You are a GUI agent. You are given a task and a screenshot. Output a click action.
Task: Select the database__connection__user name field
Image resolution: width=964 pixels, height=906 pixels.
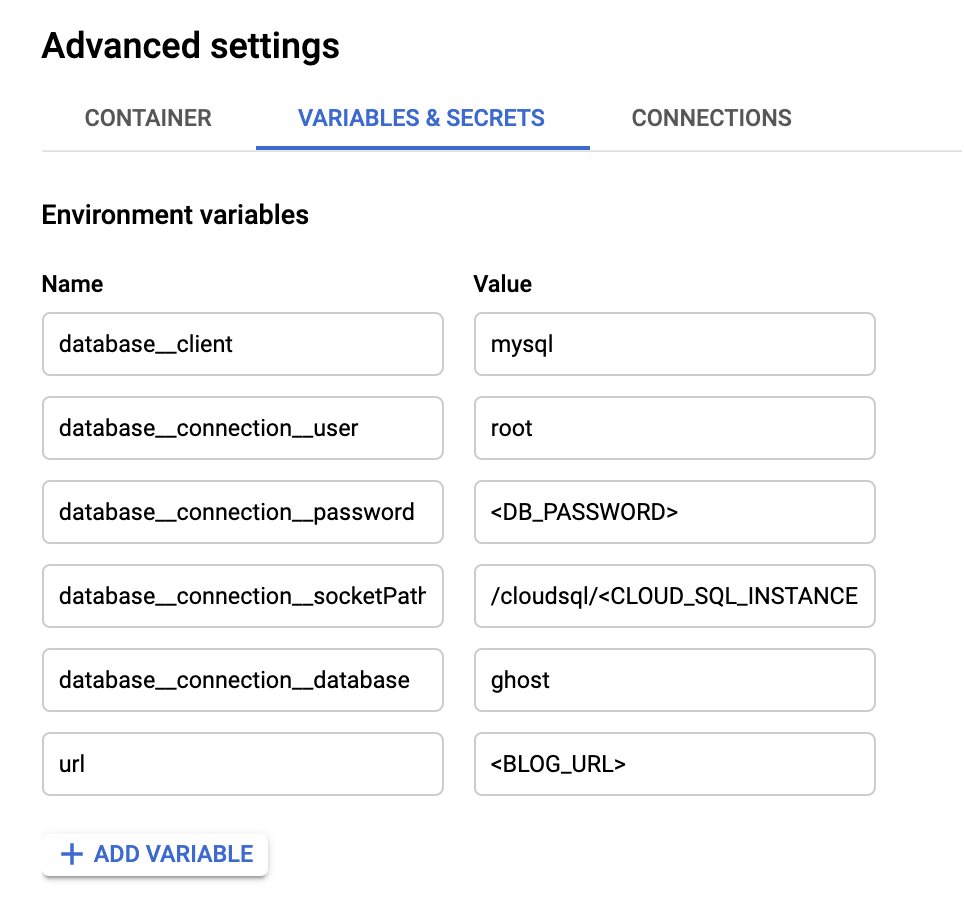(242, 428)
